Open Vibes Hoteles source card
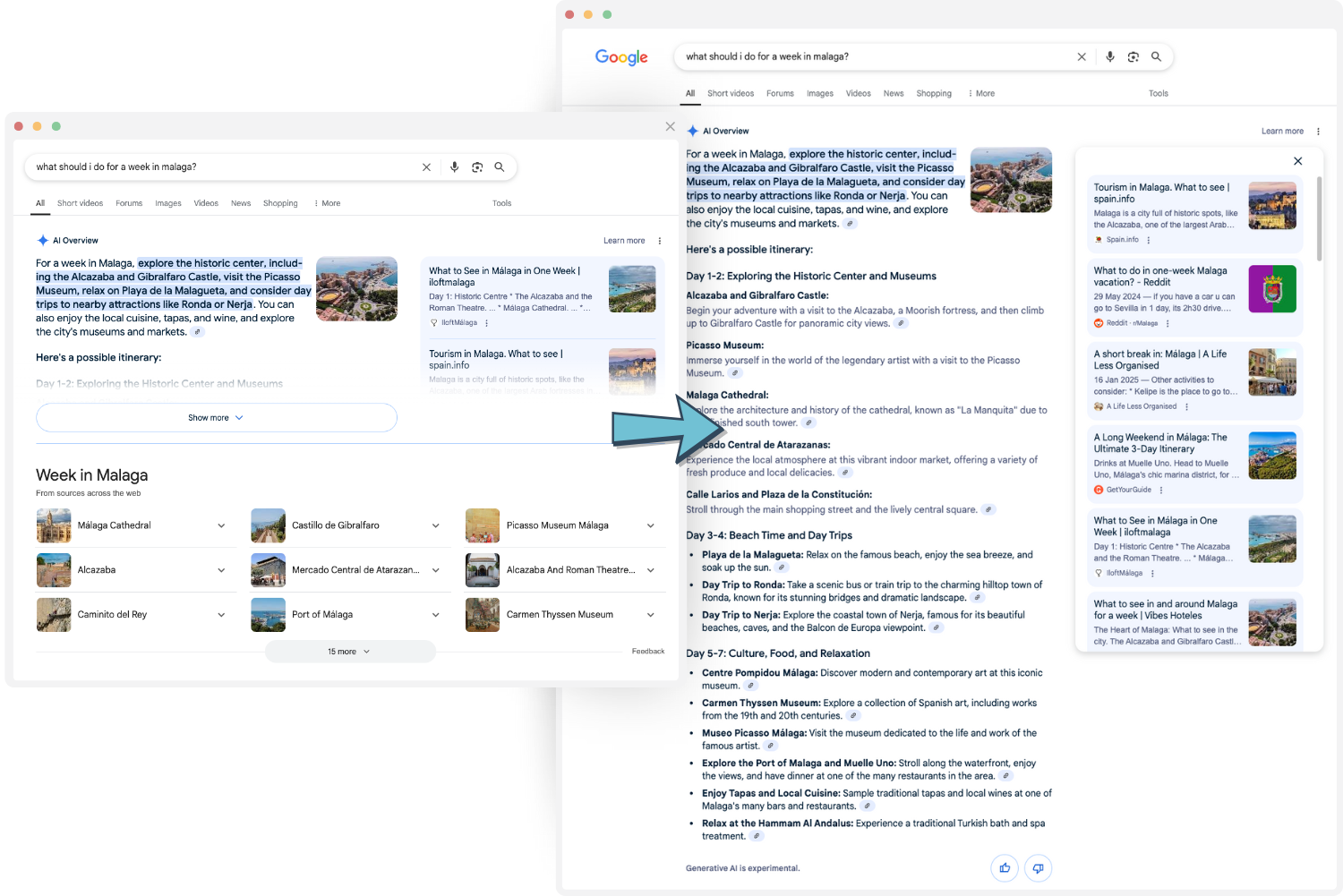The height and width of the screenshot is (896, 1343). coord(1194,622)
